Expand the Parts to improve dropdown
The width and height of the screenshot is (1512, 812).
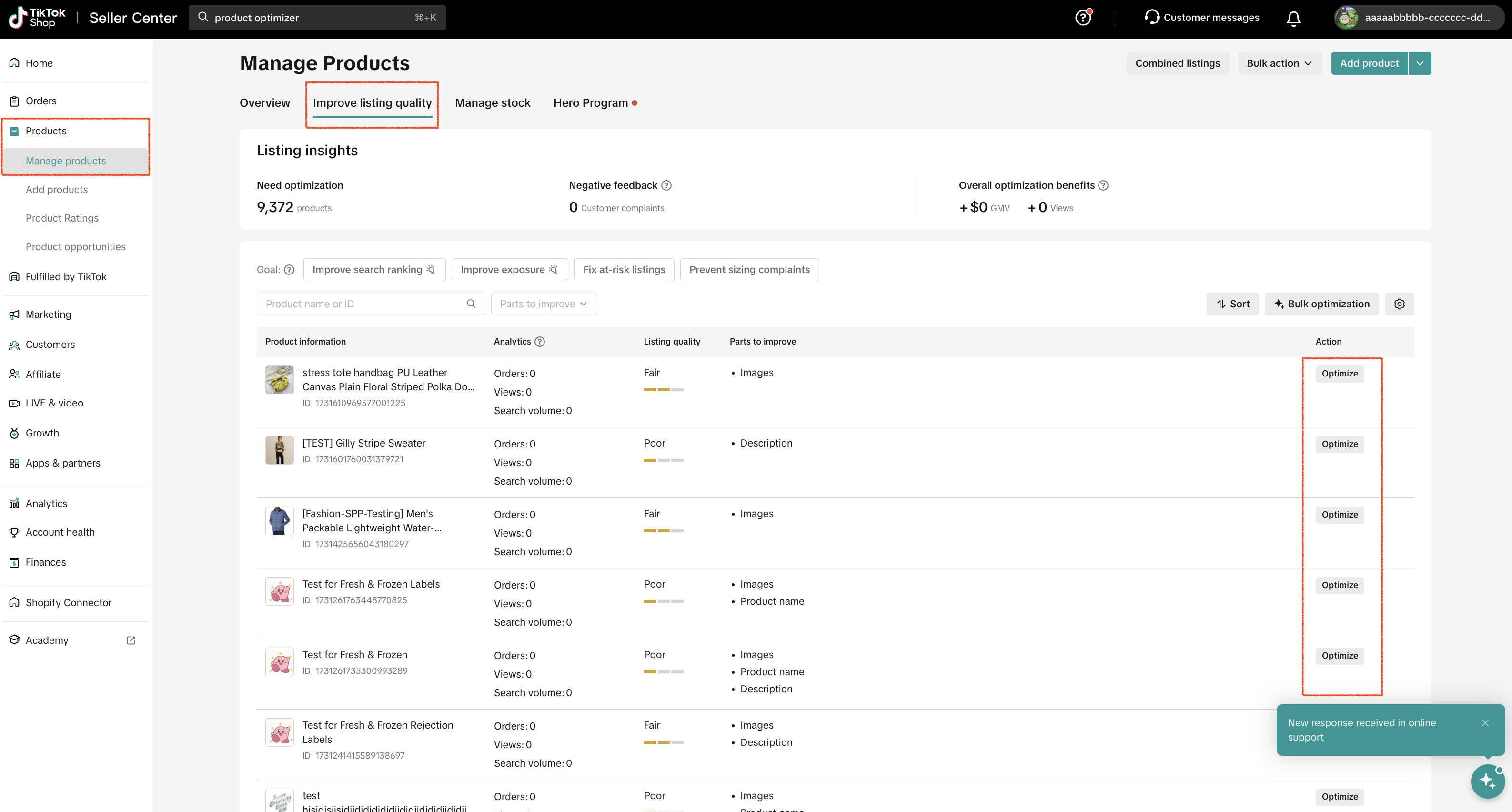544,304
